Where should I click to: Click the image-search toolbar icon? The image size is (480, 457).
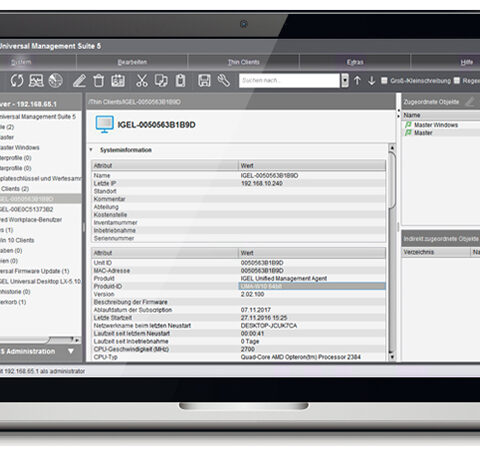[x=36, y=81]
